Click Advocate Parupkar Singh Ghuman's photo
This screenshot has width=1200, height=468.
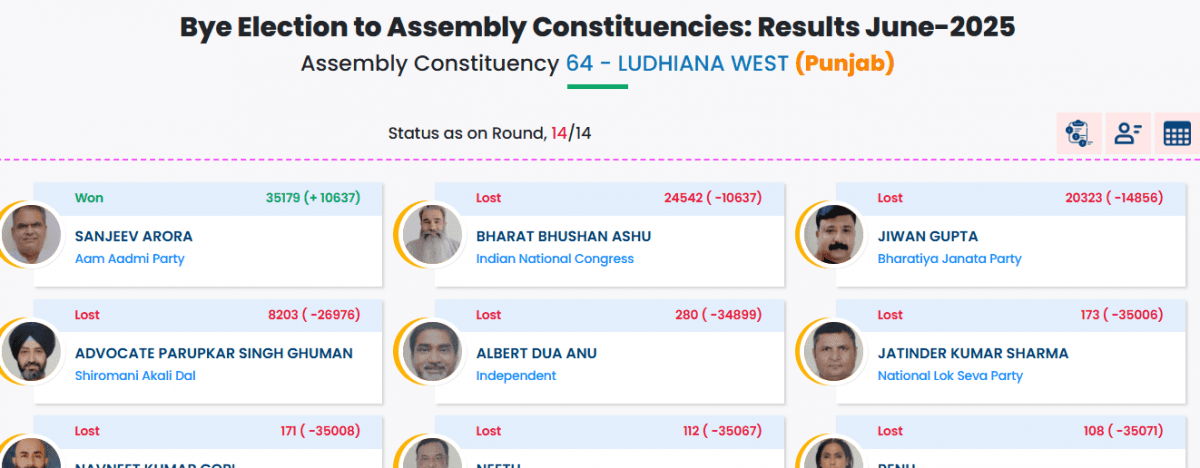[x=32, y=351]
